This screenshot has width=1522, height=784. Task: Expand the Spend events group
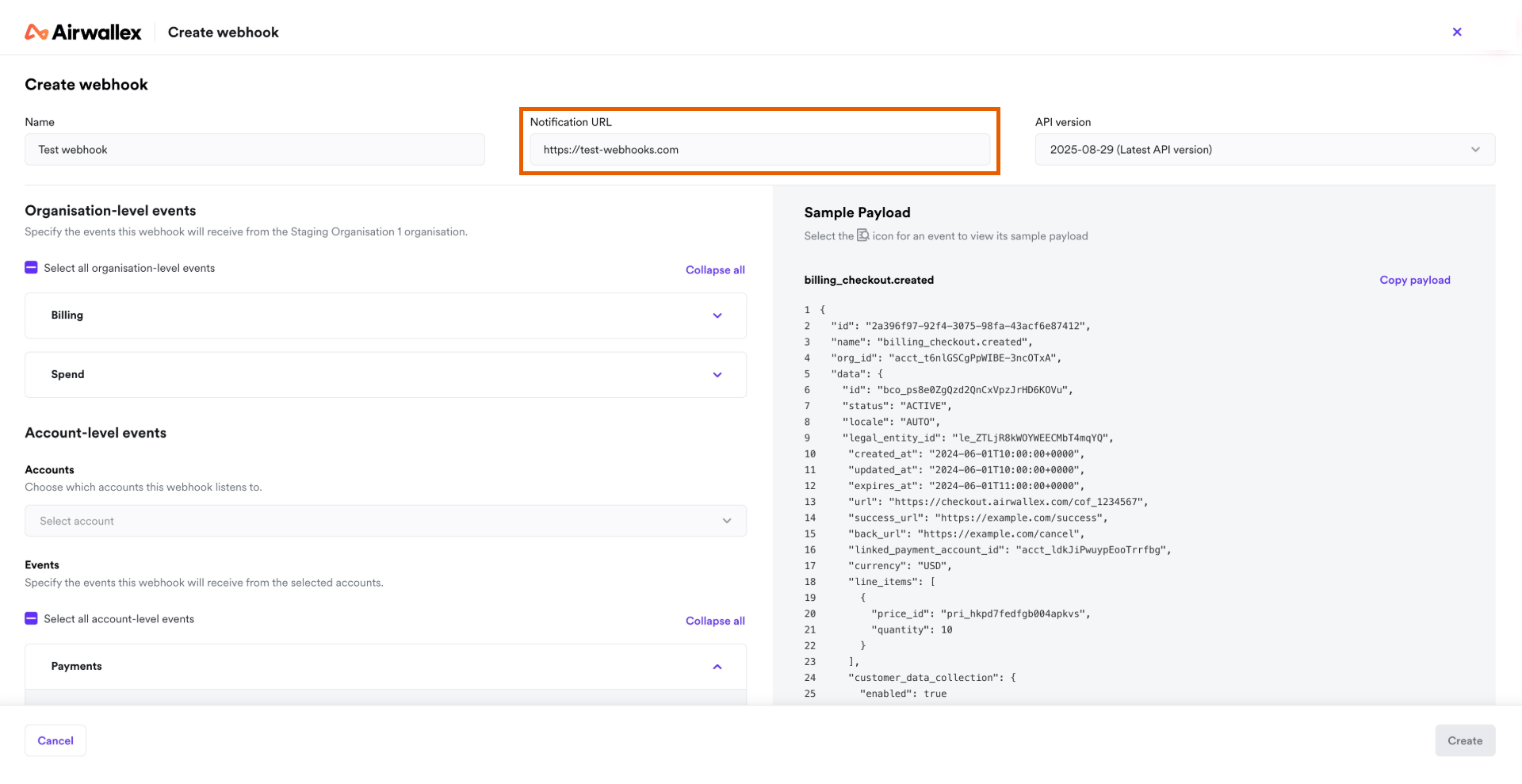click(385, 375)
